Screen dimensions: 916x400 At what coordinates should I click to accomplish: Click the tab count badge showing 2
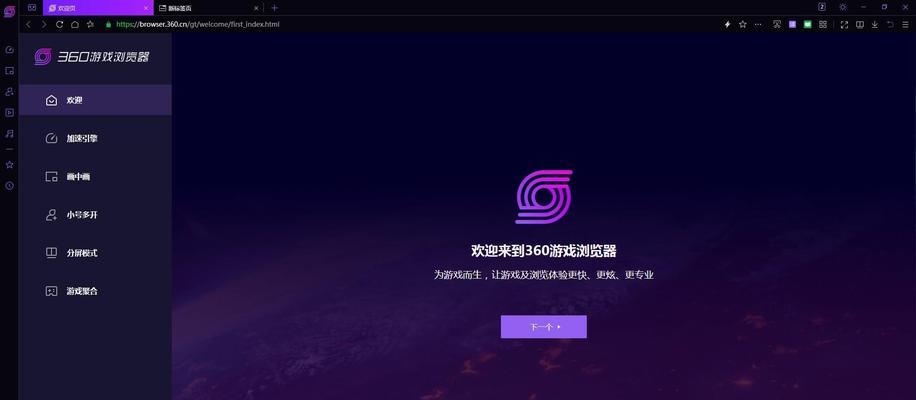coord(822,7)
